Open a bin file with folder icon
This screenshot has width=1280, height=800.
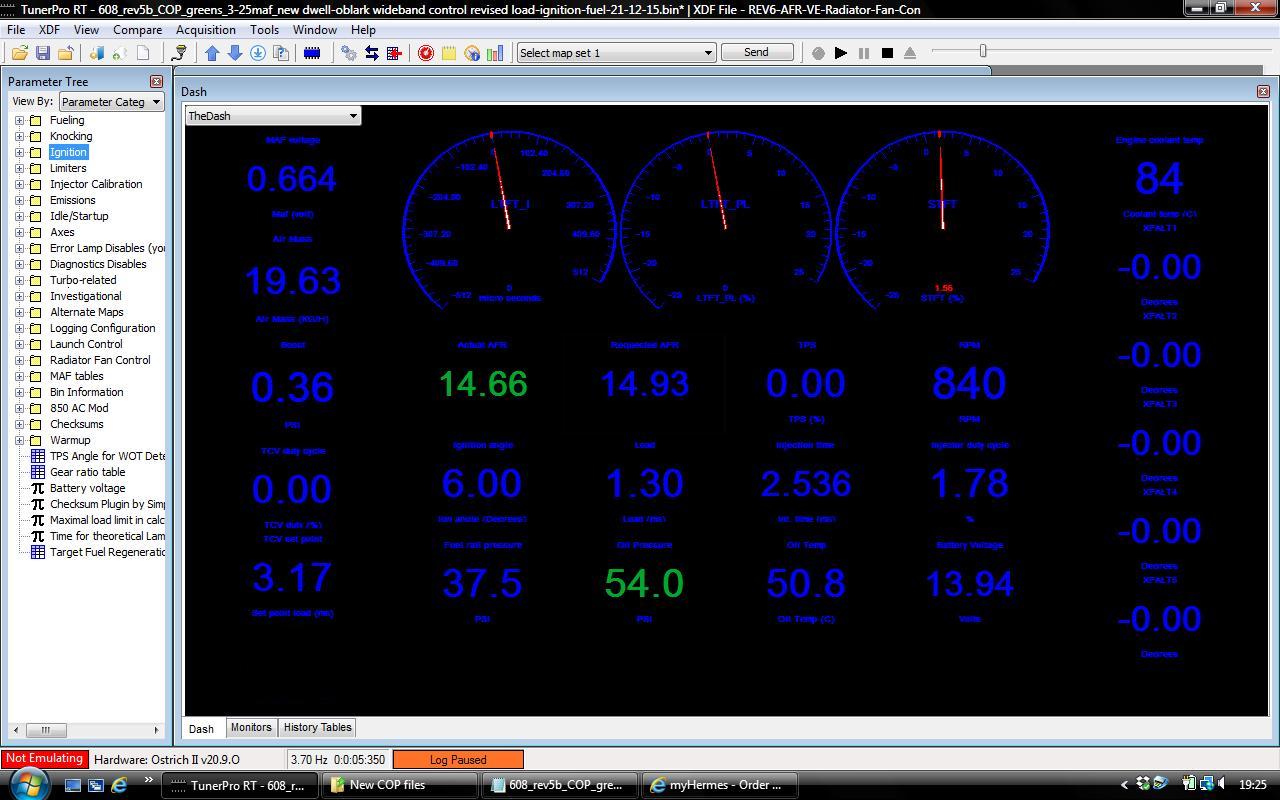pos(19,53)
